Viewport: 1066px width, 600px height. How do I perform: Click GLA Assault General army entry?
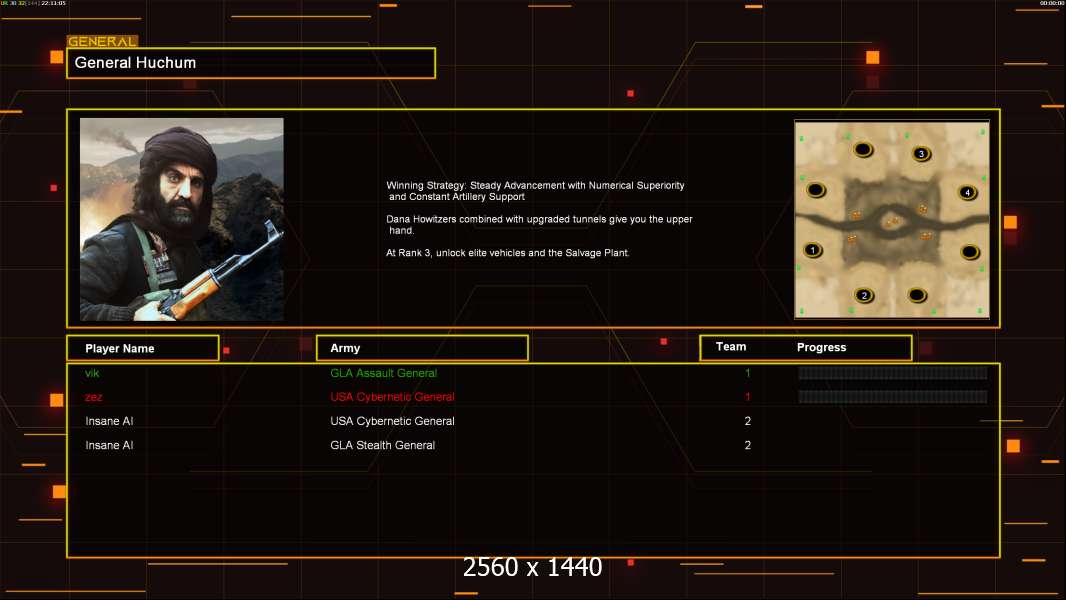click(x=383, y=373)
